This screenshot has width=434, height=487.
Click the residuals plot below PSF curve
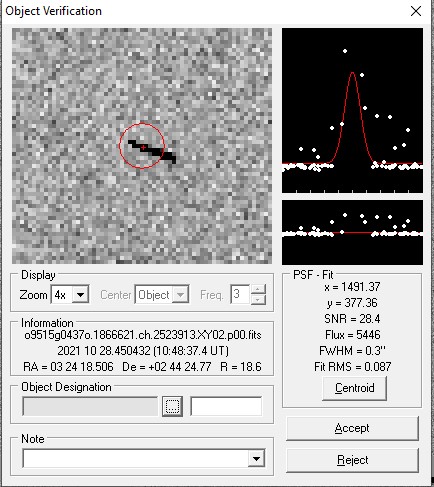[352, 232]
